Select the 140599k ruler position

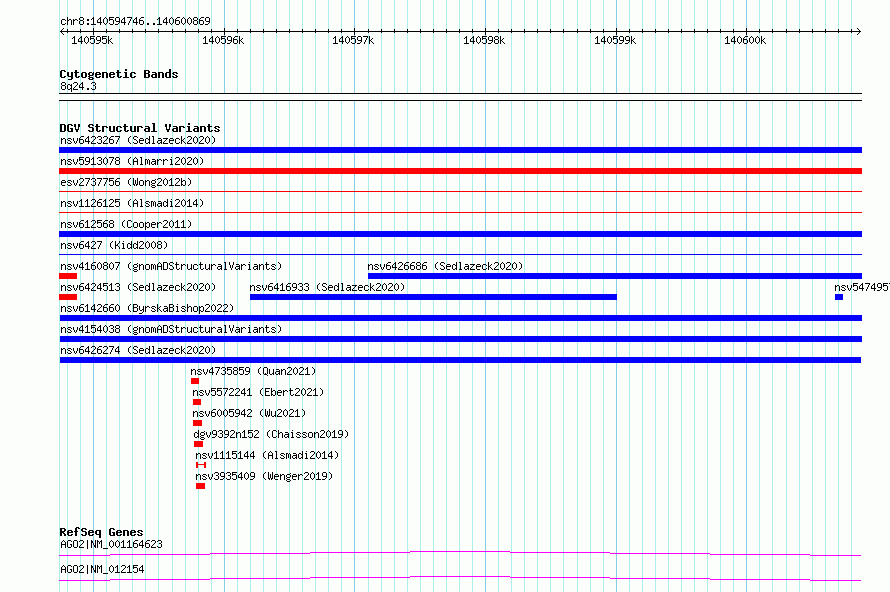click(x=615, y=40)
